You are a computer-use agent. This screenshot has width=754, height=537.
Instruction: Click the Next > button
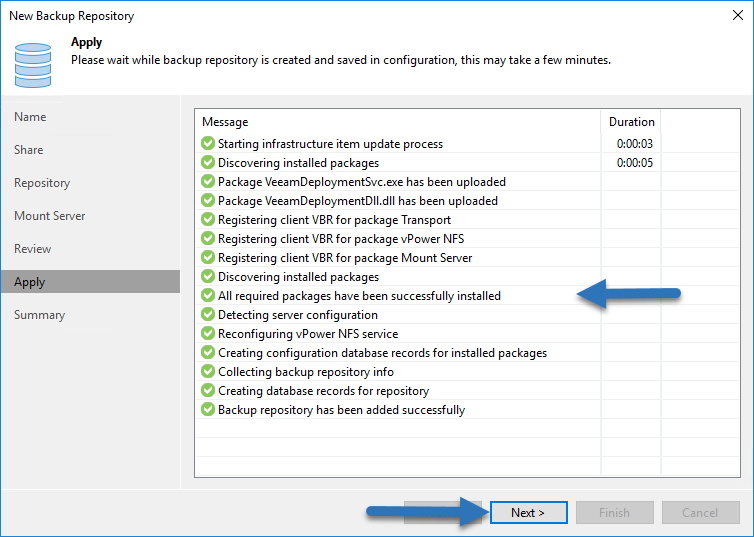tap(528, 512)
